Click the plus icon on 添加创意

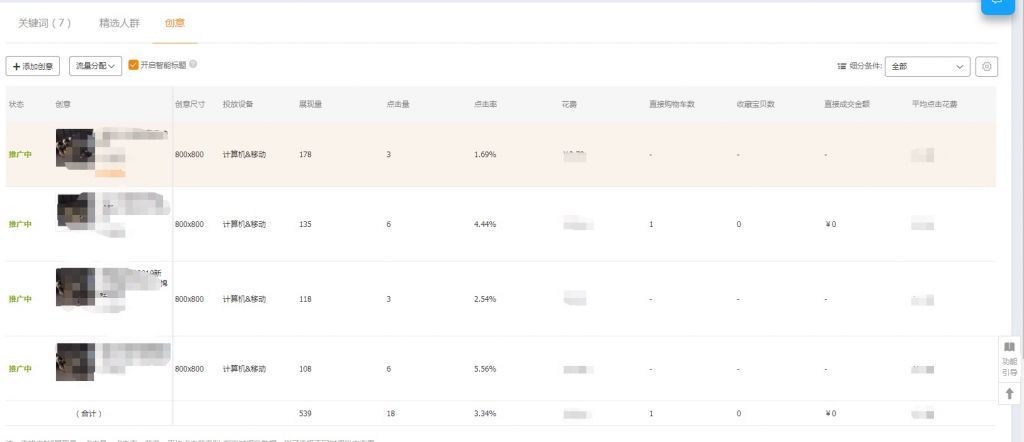[16, 66]
